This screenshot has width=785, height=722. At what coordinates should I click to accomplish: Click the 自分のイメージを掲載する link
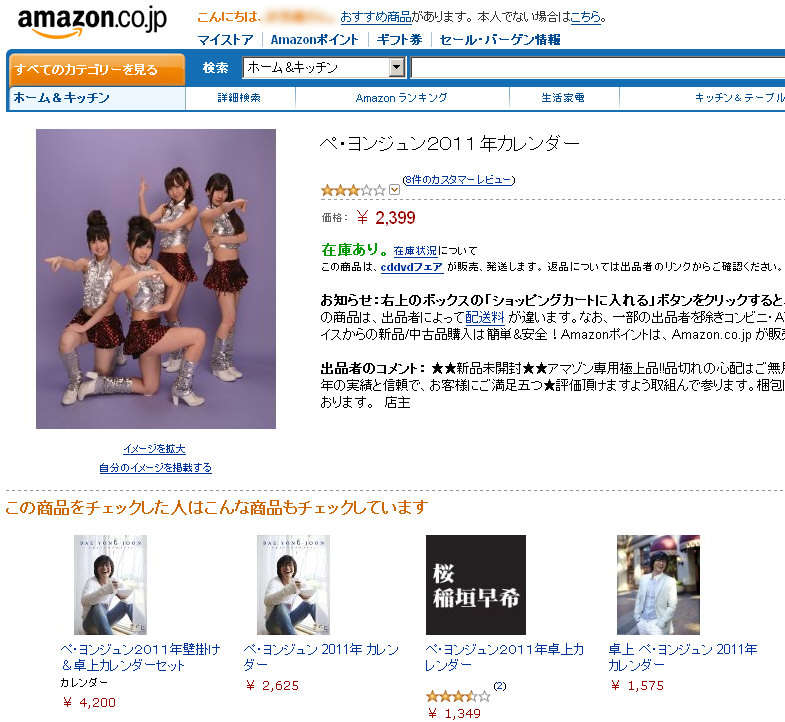coord(155,468)
